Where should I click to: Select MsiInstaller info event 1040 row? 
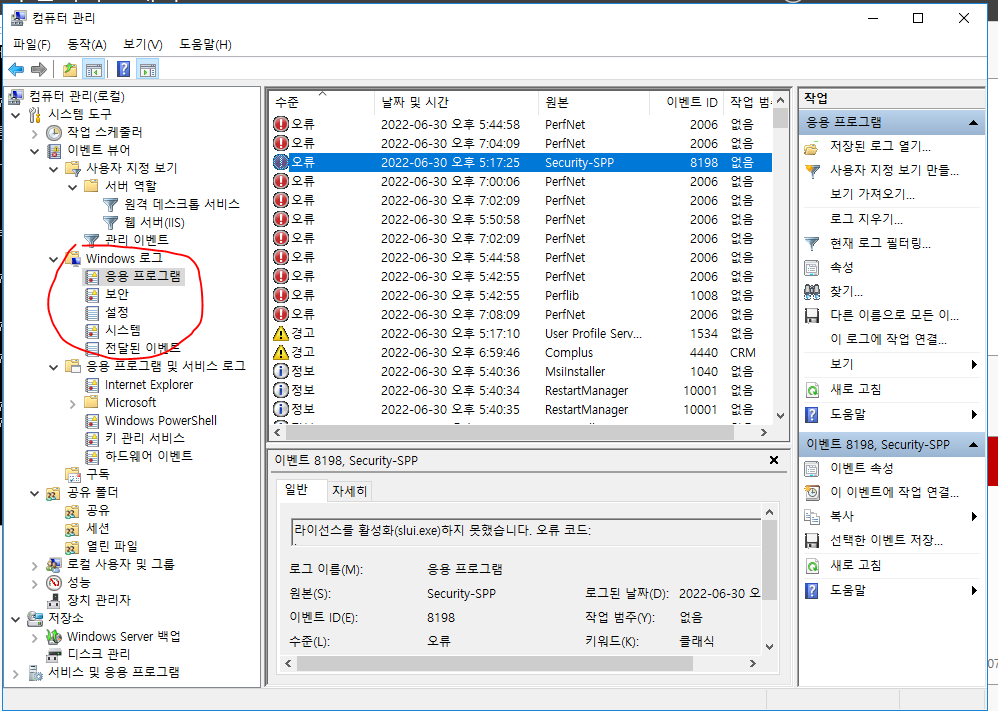[x=521, y=372]
